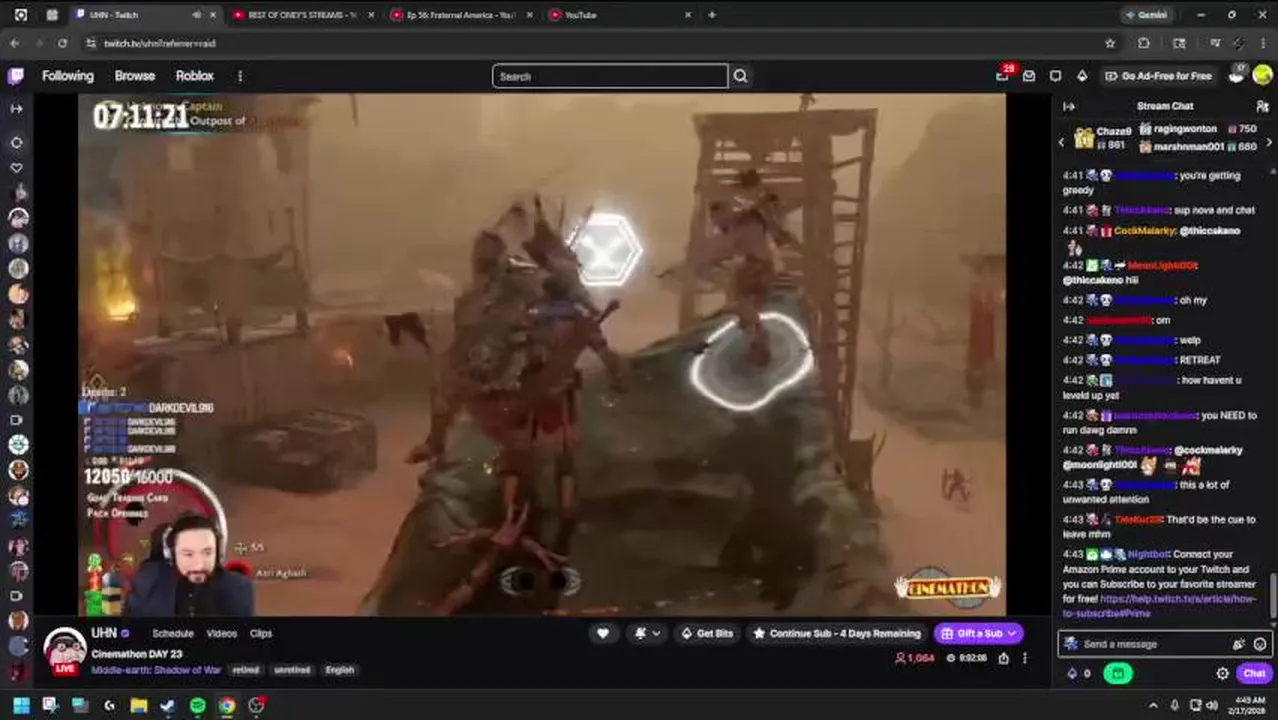Switch to the YouTube browser tab
Screen dimensions: 1278x720
click(620, 15)
